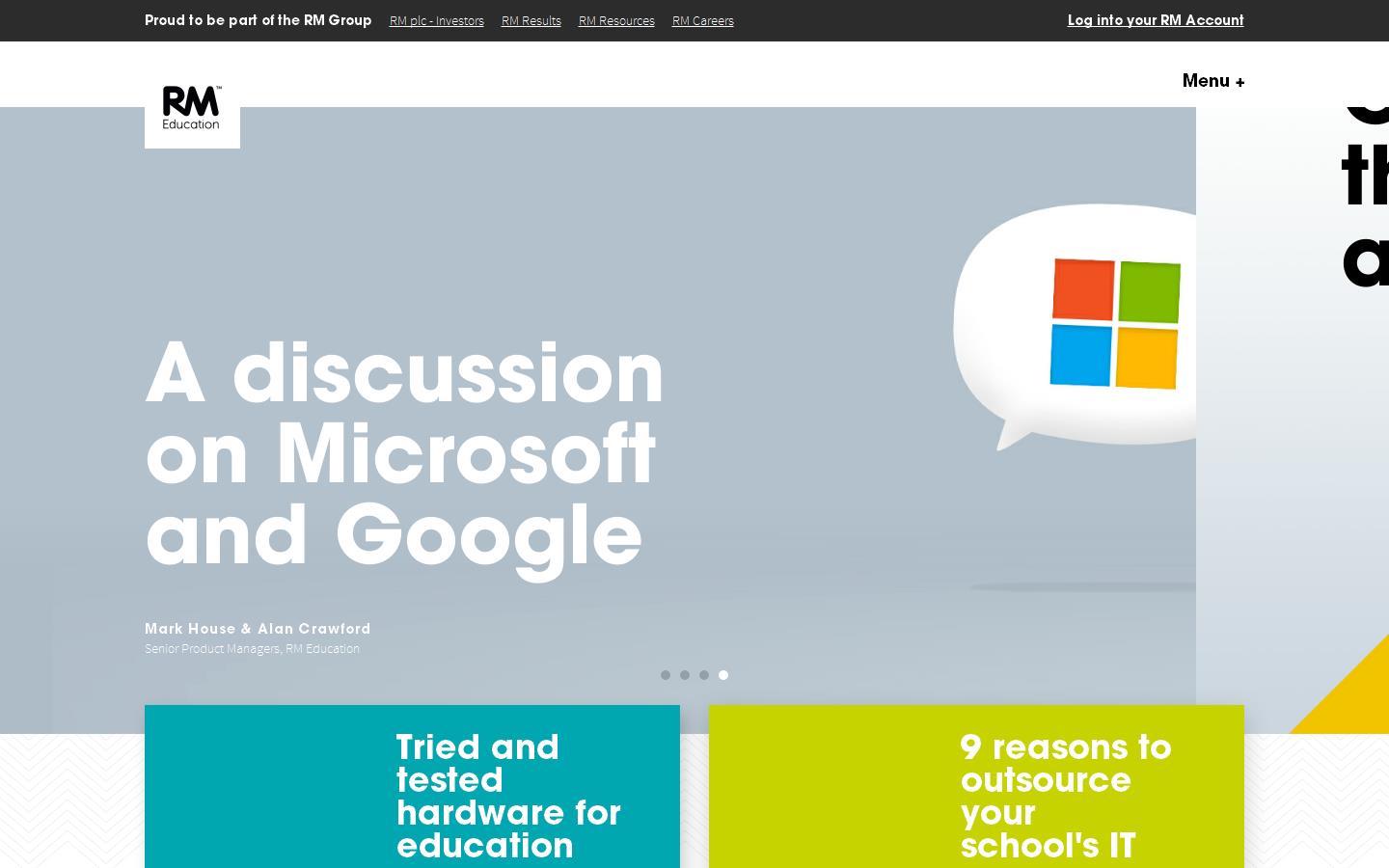Click 'Proud to be part of the RM Group' text
The height and width of the screenshot is (868, 1389).
click(258, 20)
